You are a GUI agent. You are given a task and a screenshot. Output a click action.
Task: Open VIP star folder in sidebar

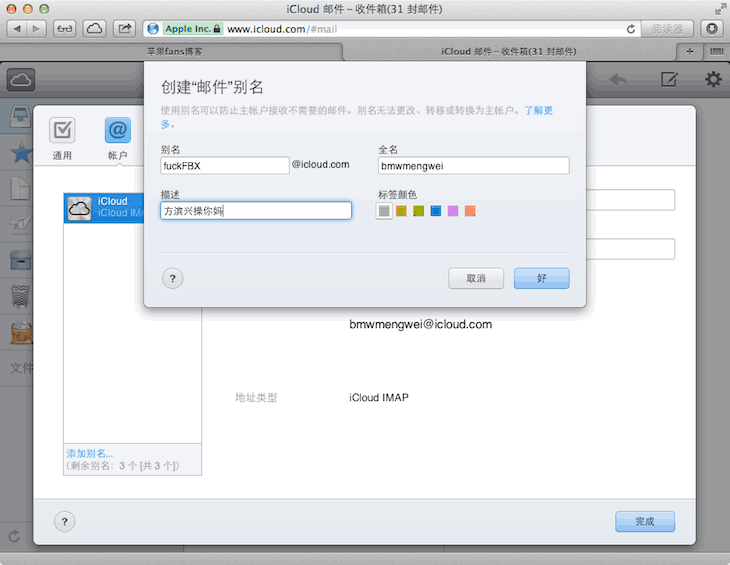click(x=21, y=153)
